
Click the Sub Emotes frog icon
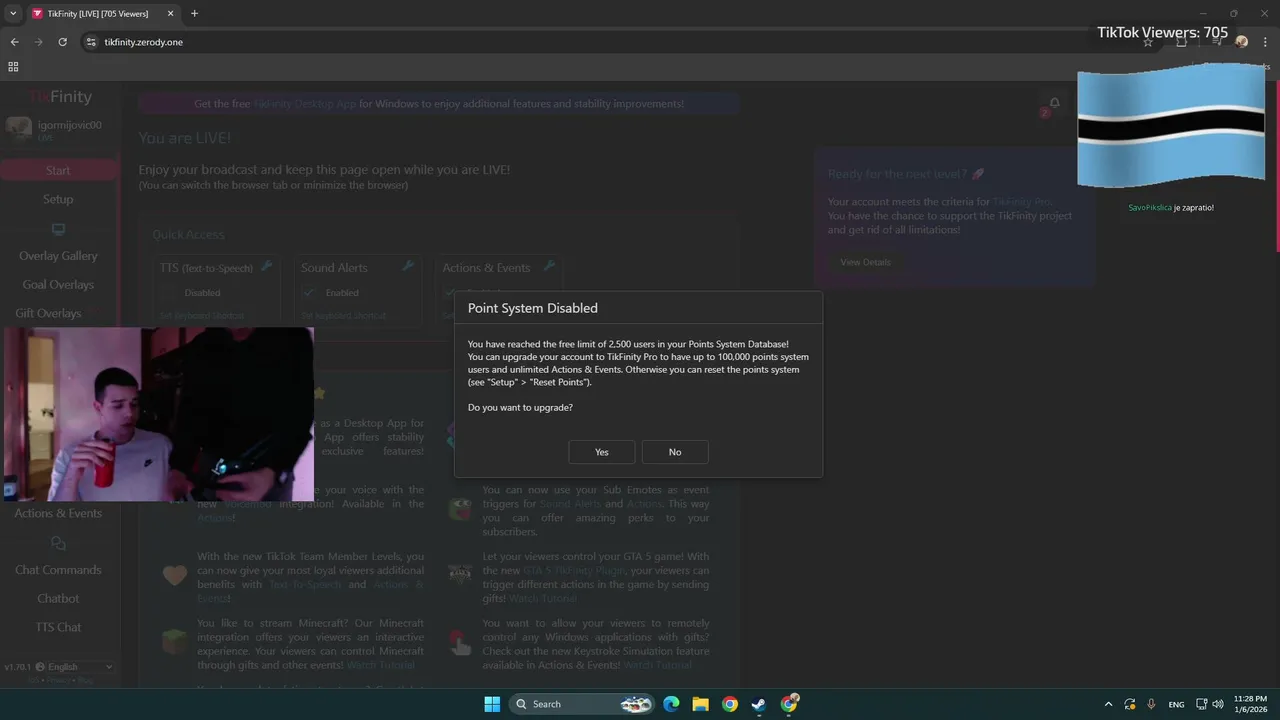pos(460,509)
